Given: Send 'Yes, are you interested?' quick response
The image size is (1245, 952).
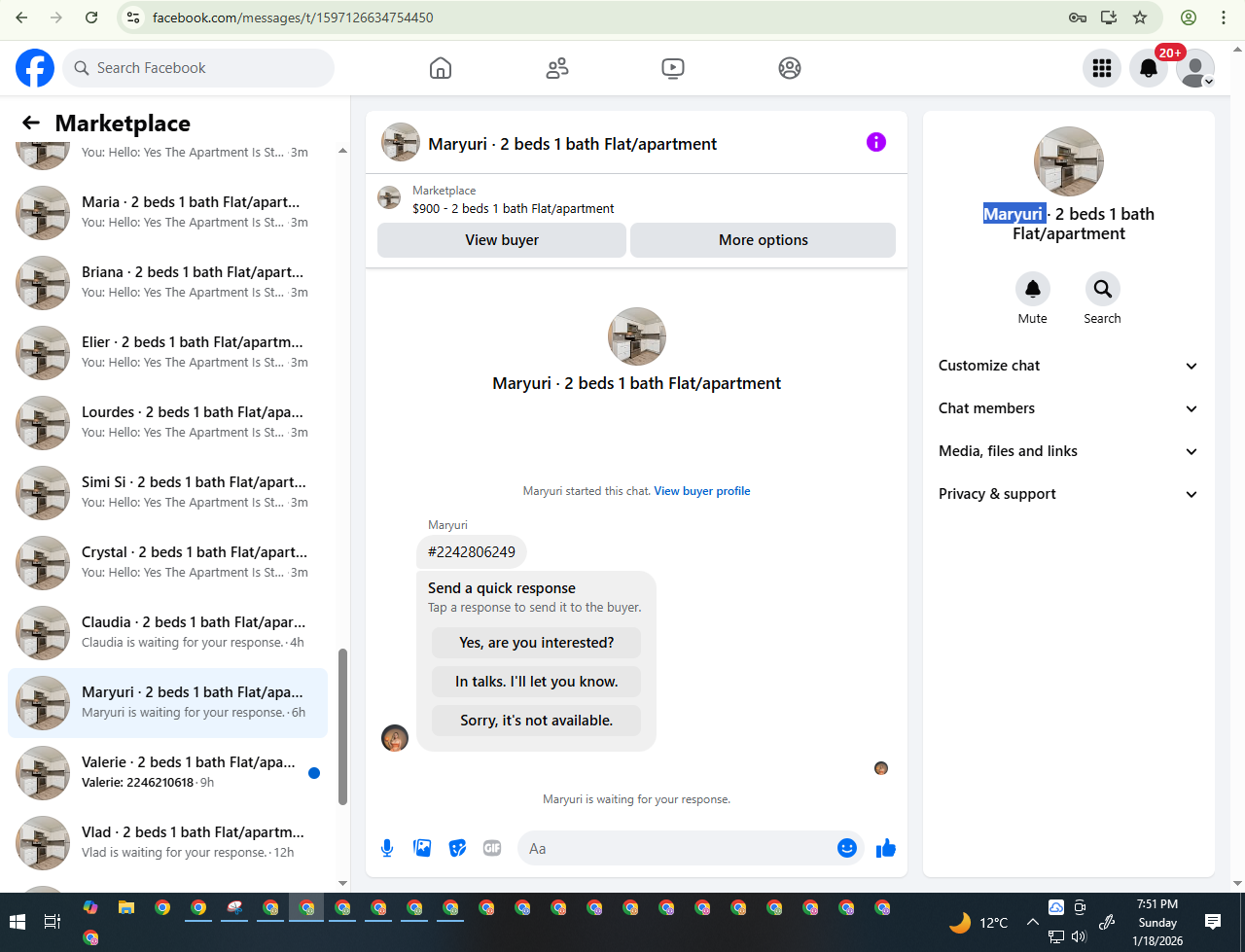Looking at the screenshot, I should click(x=537, y=643).
